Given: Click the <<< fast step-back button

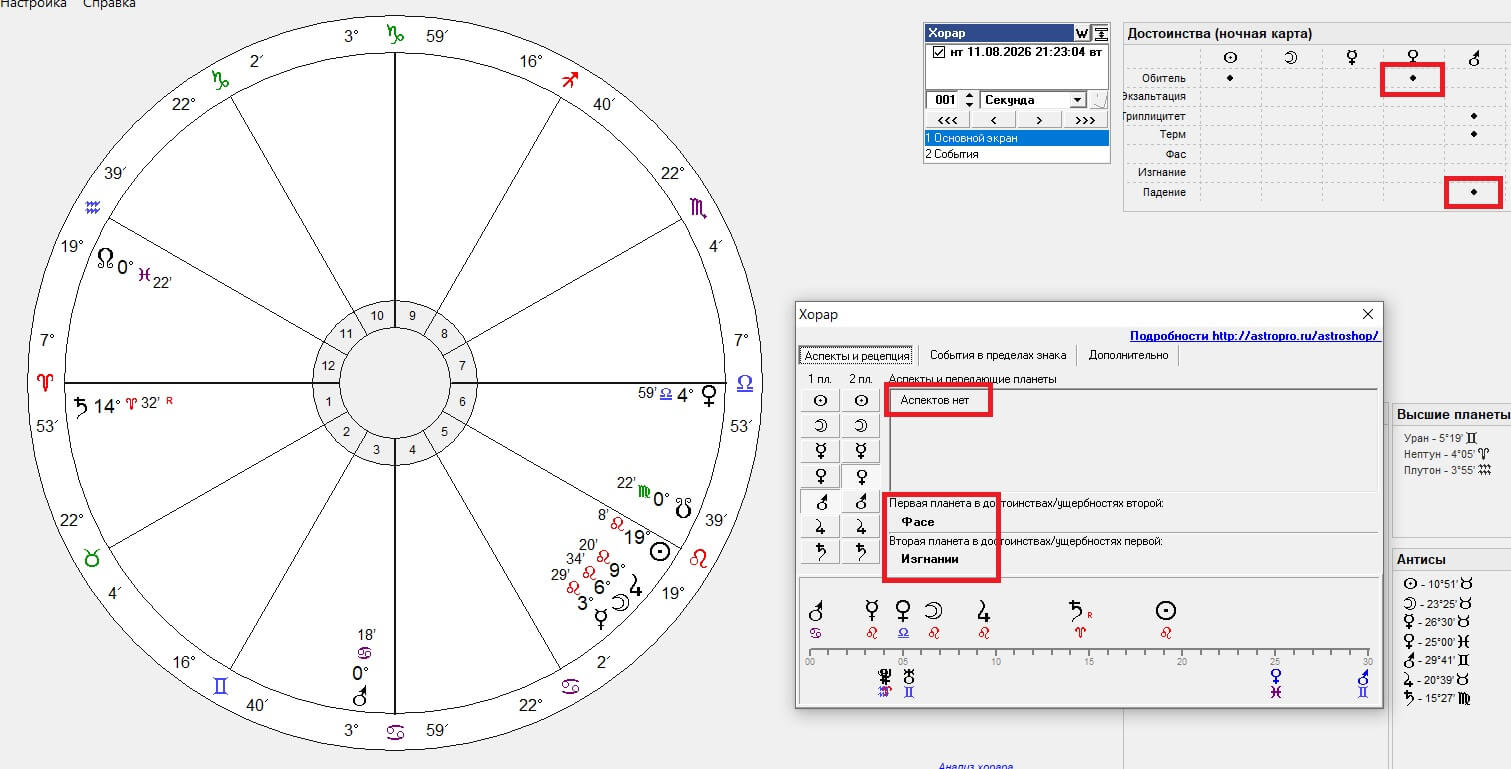Looking at the screenshot, I should 947,120.
